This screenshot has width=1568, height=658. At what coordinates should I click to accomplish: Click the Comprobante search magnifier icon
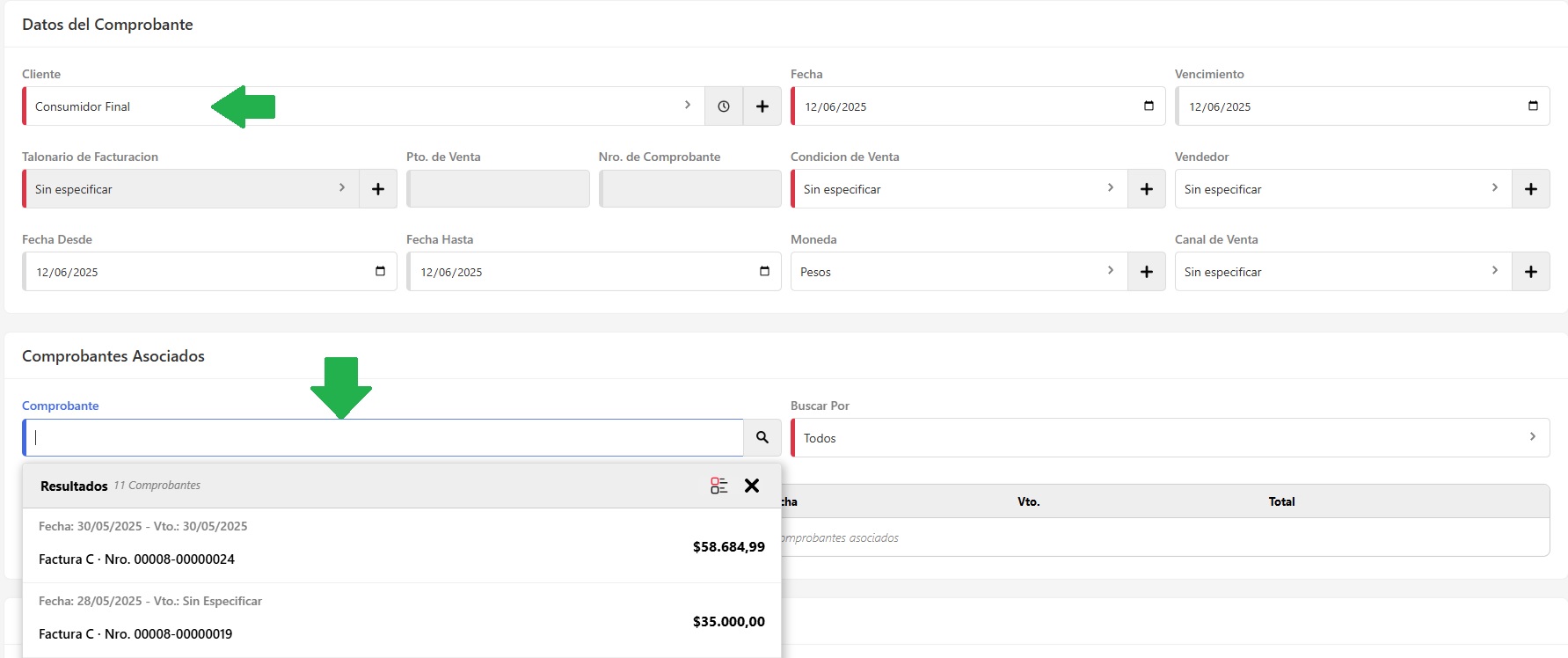click(x=762, y=437)
